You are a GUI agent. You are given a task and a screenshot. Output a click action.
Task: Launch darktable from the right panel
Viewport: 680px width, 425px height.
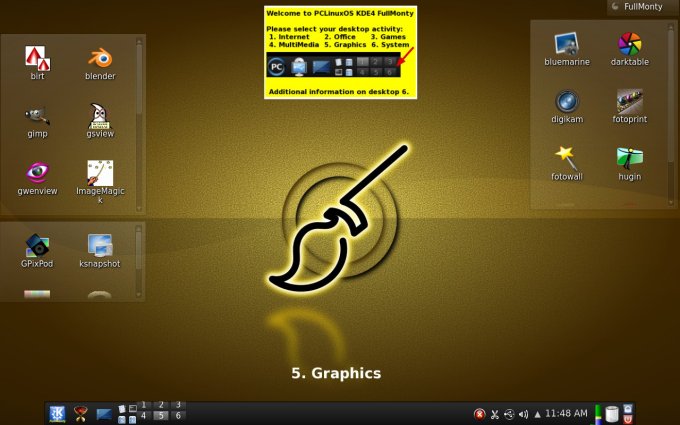[630, 44]
